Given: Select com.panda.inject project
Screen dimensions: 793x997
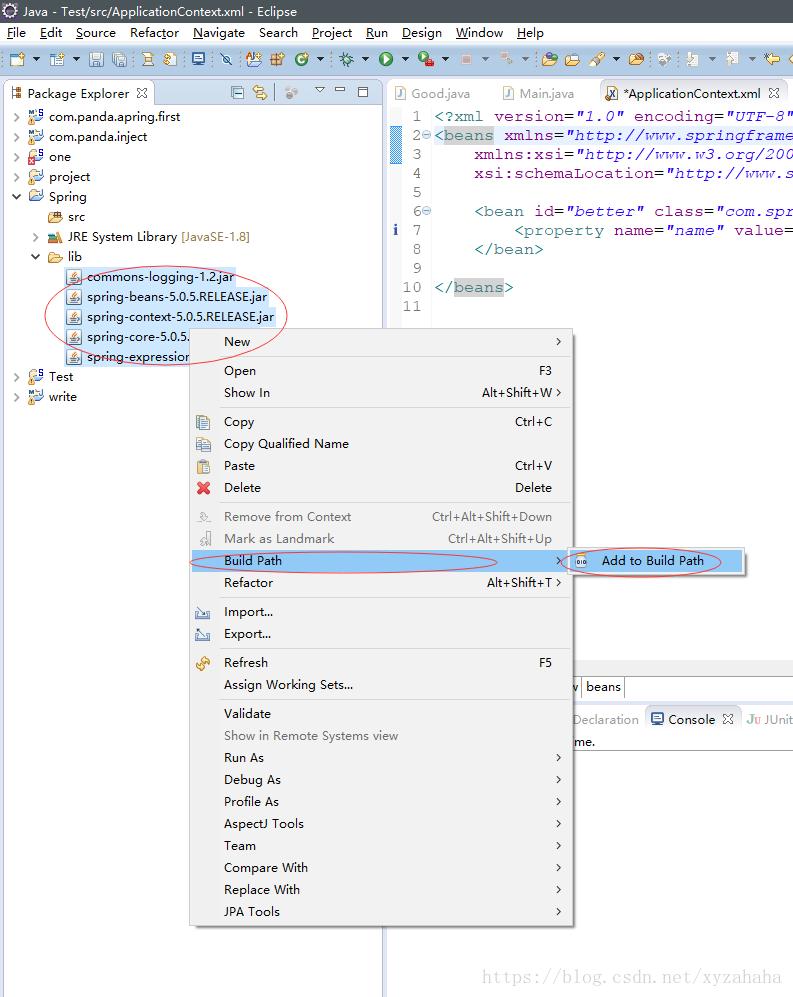Looking at the screenshot, I should pos(98,137).
